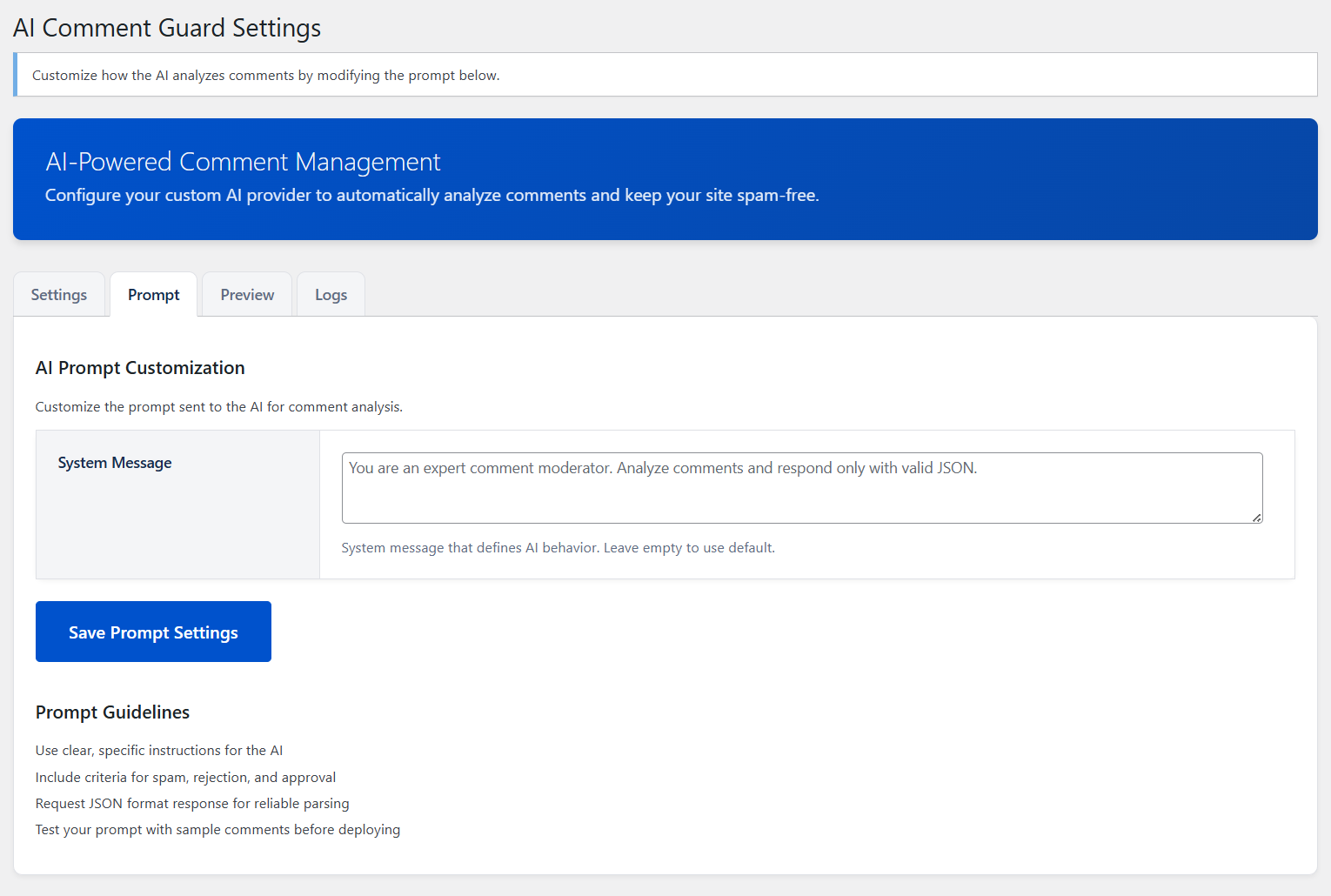Open the Settings tab
The image size is (1331, 896).
click(x=59, y=295)
